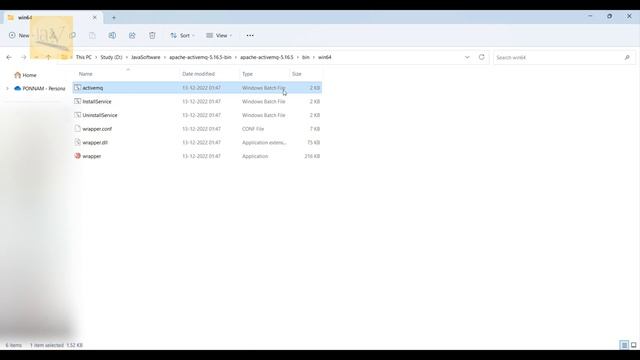Open the Sort dropdown
This screenshot has width=640, height=360.
tap(182, 36)
